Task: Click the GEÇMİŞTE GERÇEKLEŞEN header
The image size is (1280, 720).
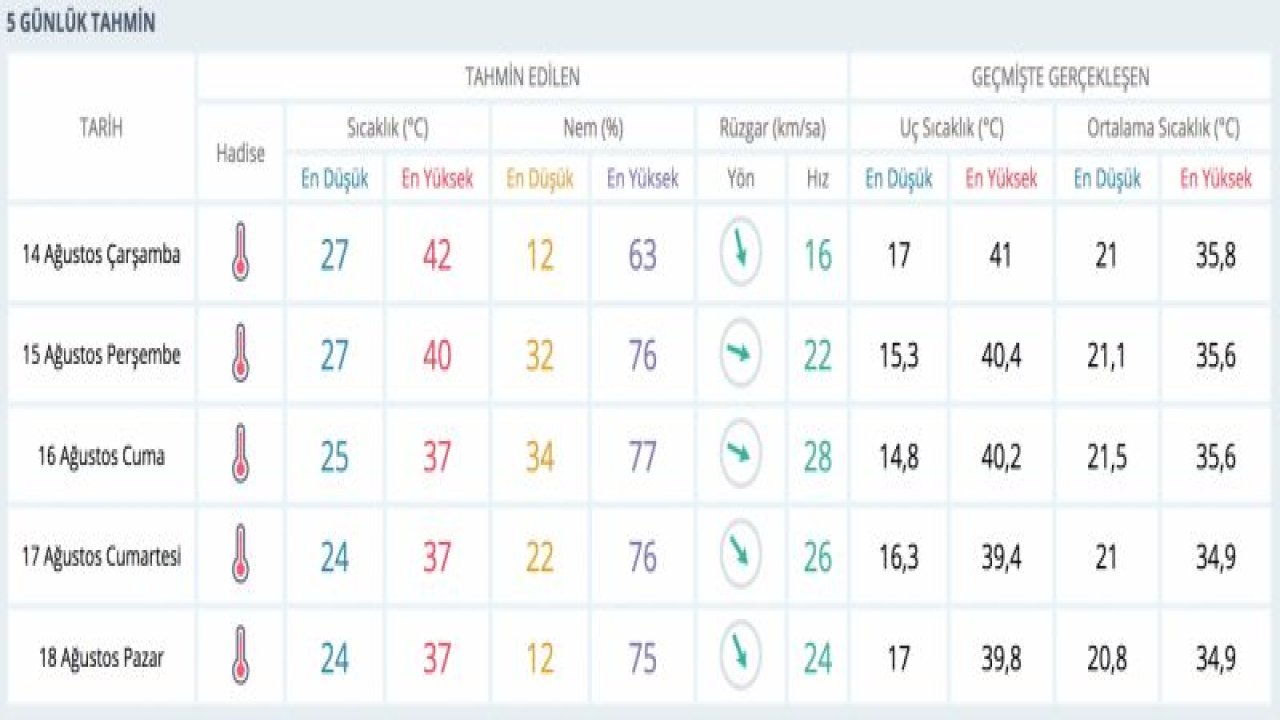Action: [1060, 77]
